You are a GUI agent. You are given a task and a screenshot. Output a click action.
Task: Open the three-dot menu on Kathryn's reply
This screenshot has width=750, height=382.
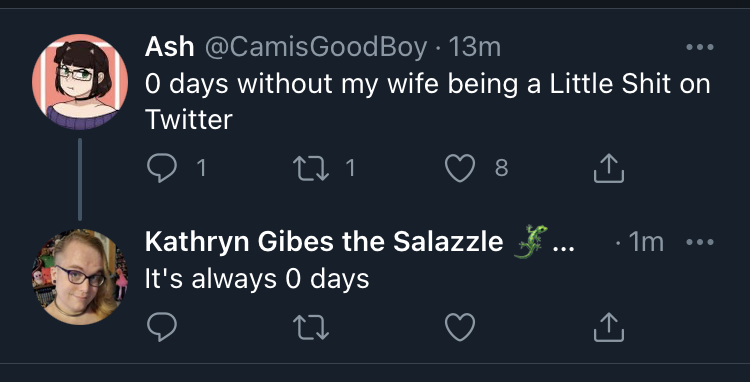(x=700, y=242)
